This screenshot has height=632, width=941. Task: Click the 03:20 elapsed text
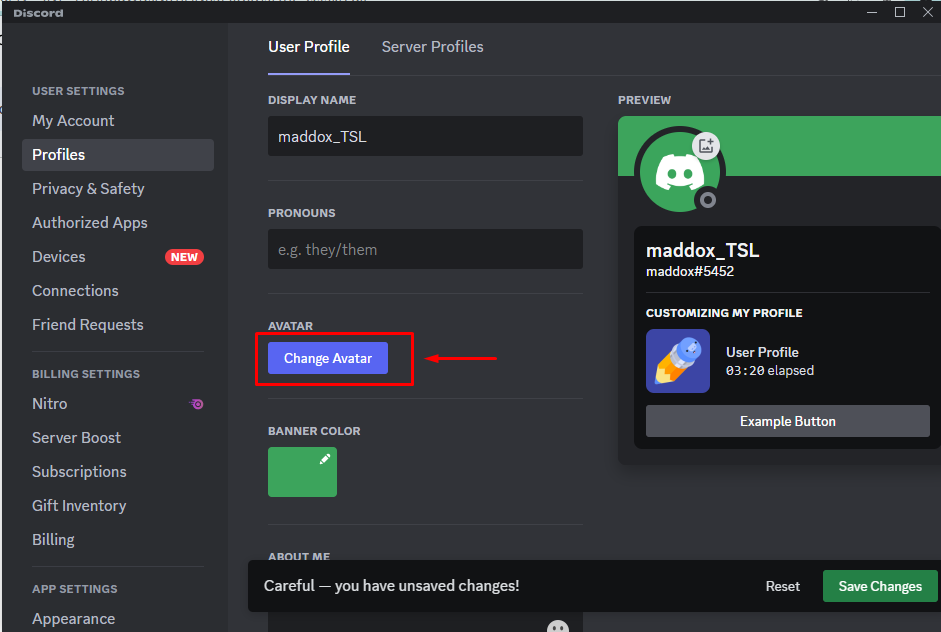coord(769,371)
